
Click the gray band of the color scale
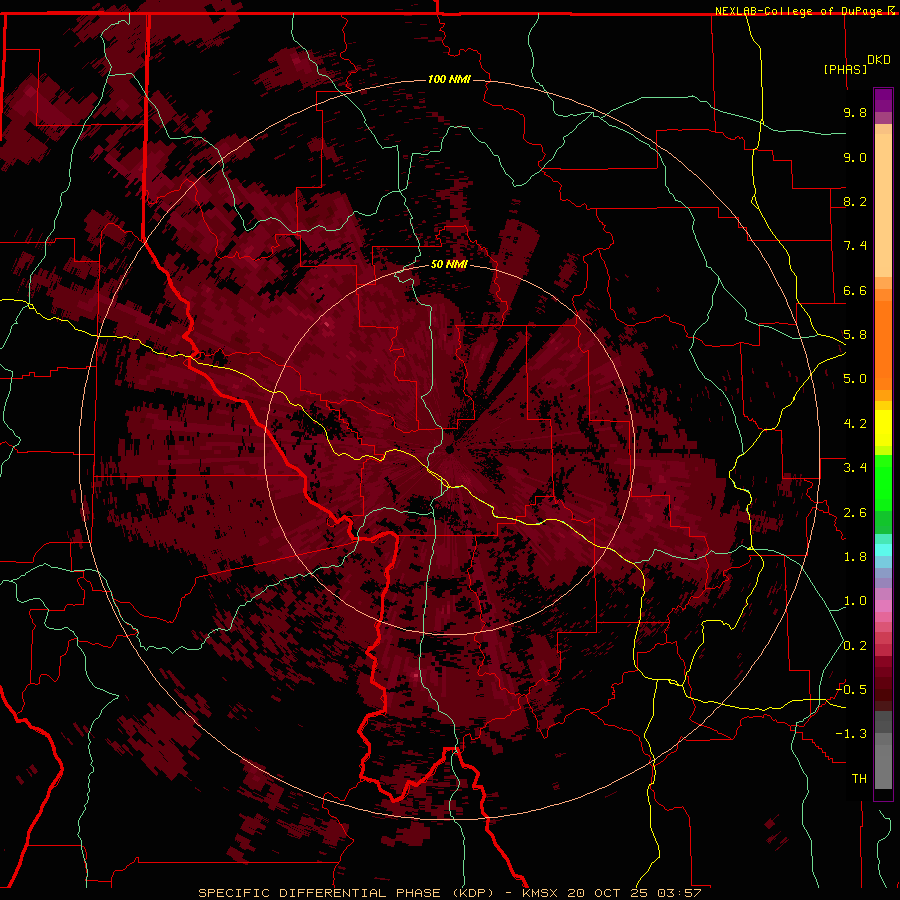click(x=883, y=749)
